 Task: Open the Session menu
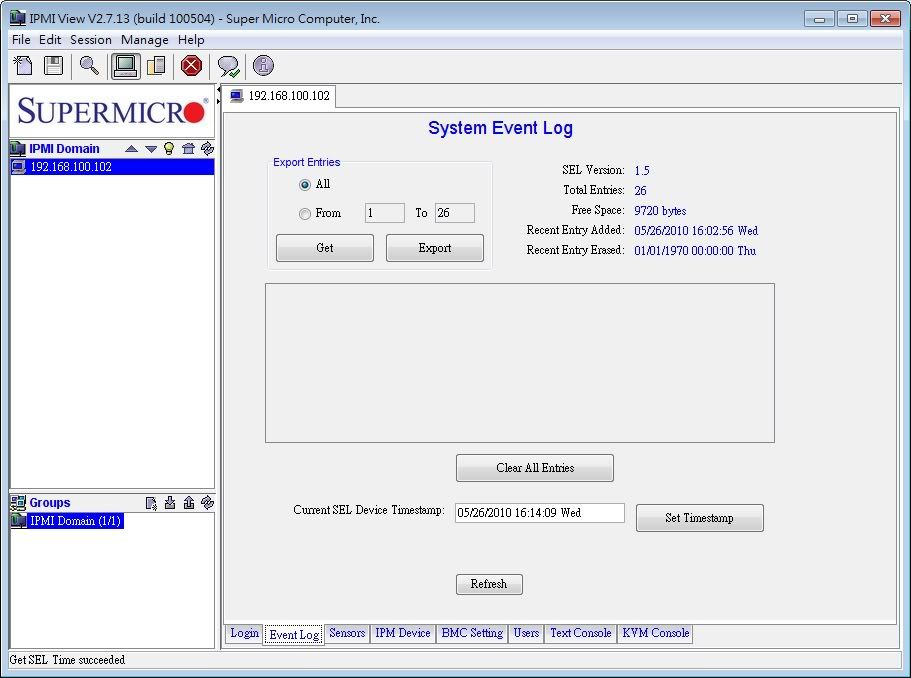(x=91, y=40)
